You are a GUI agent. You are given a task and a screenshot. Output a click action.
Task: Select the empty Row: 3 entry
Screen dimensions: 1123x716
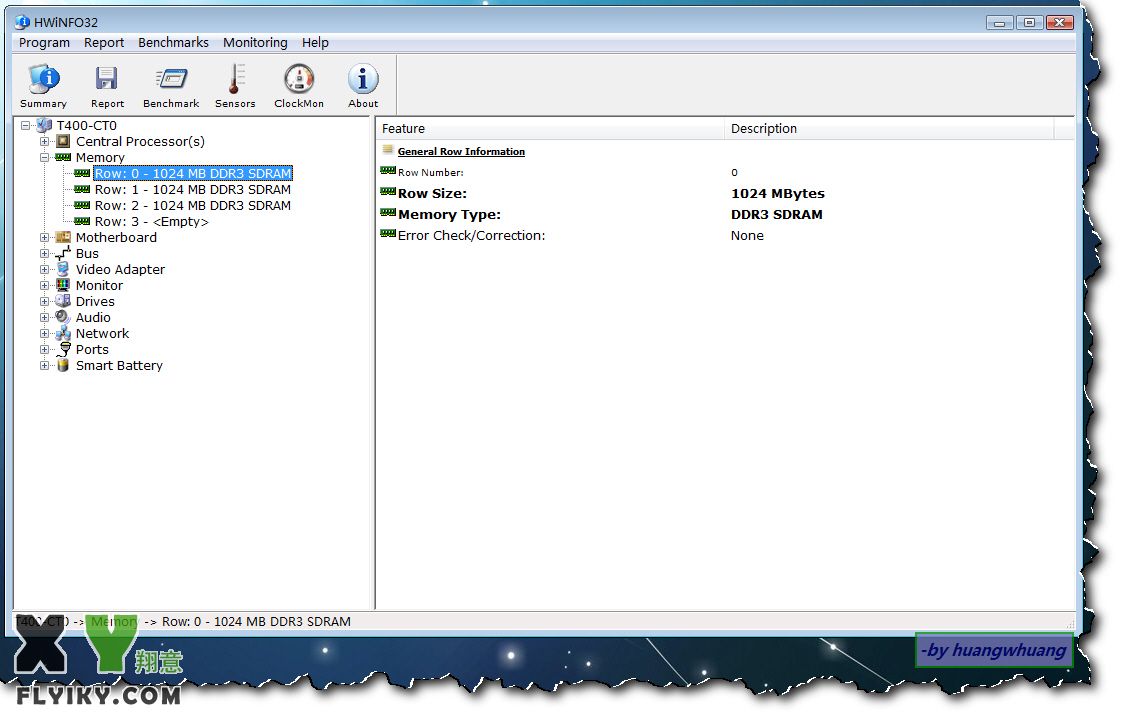coord(151,221)
